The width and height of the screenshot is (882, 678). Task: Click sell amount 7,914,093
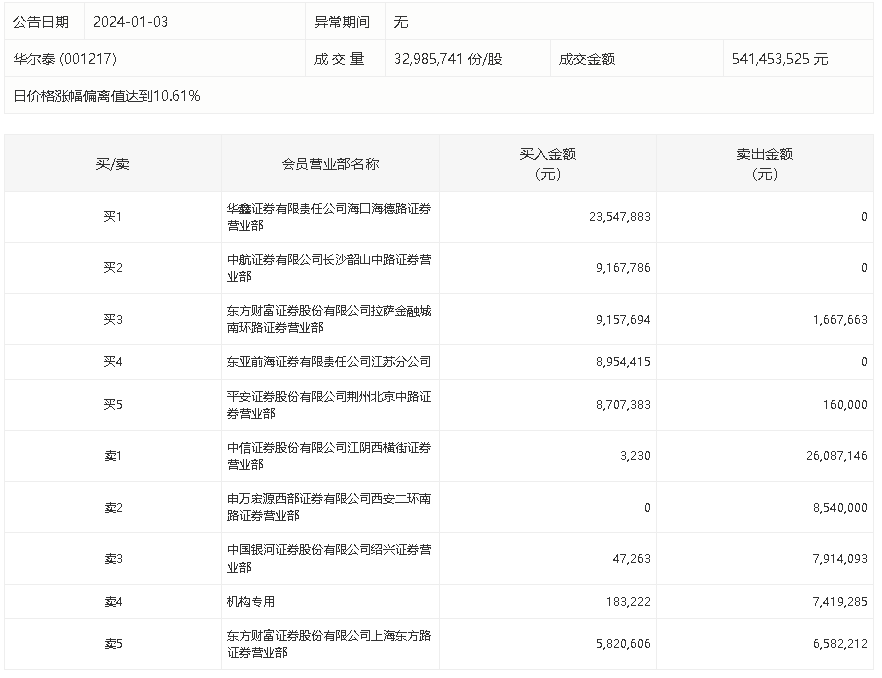[840, 559]
